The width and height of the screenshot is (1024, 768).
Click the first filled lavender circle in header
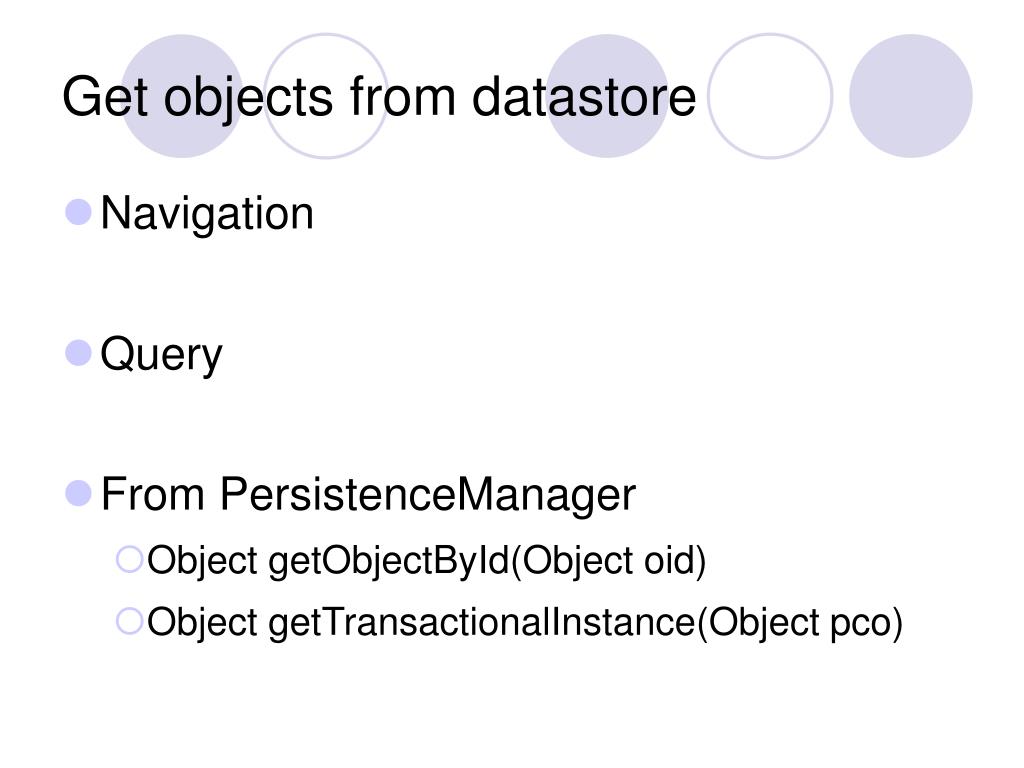tap(182, 96)
